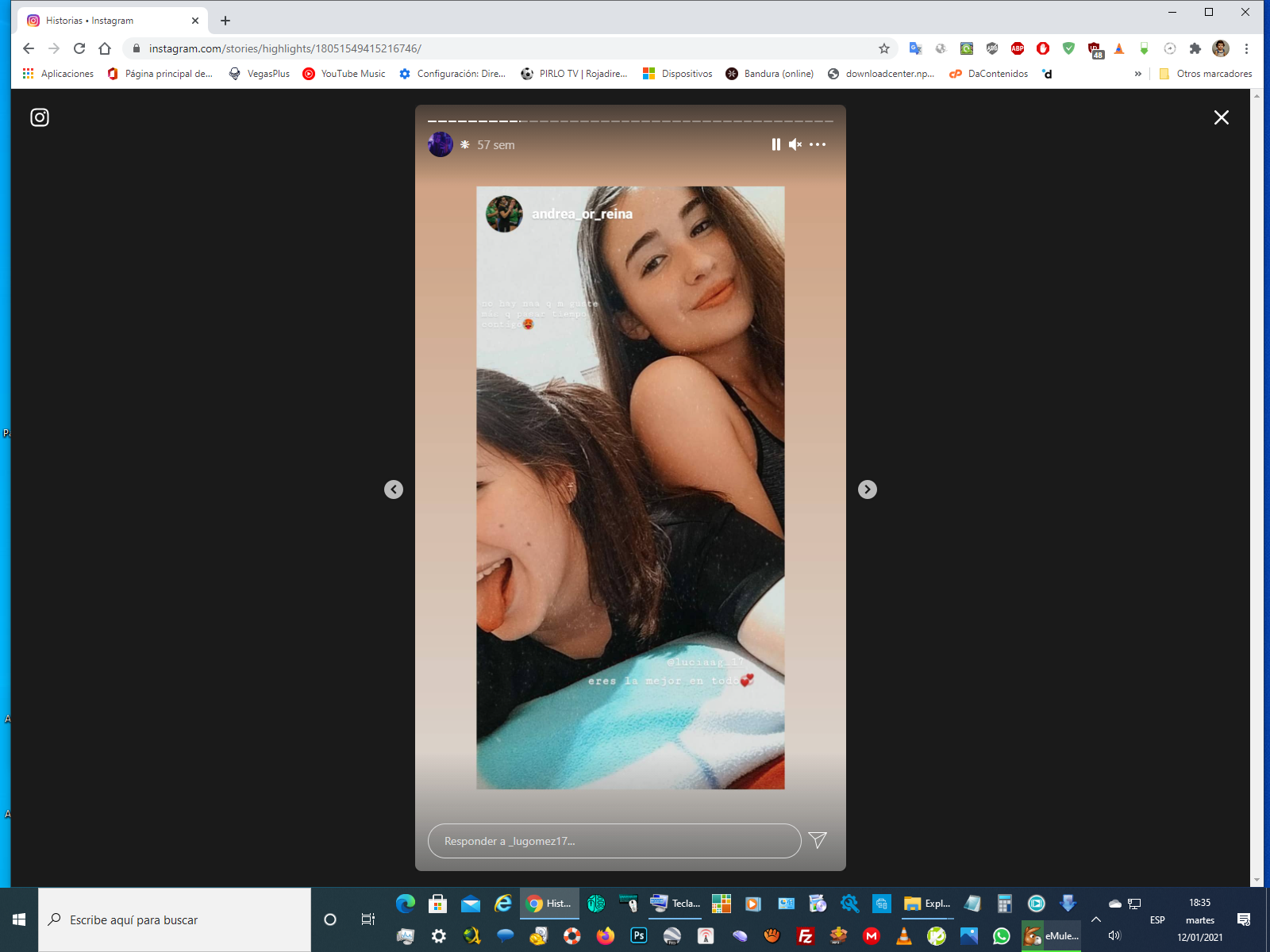Unmute the story audio
Screen dimensions: 1270x952
pyautogui.click(x=795, y=144)
